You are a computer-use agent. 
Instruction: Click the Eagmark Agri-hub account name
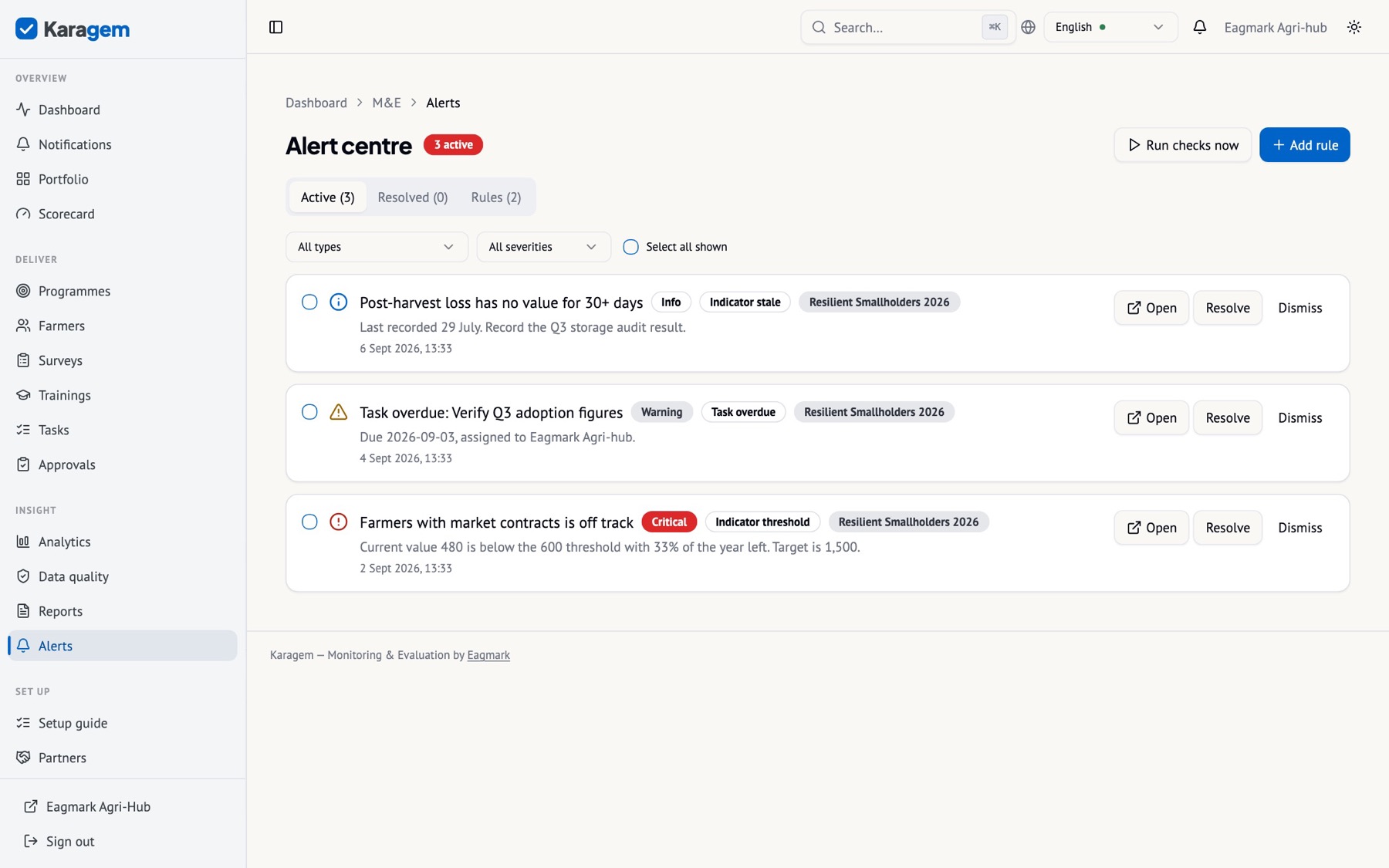tap(1275, 27)
